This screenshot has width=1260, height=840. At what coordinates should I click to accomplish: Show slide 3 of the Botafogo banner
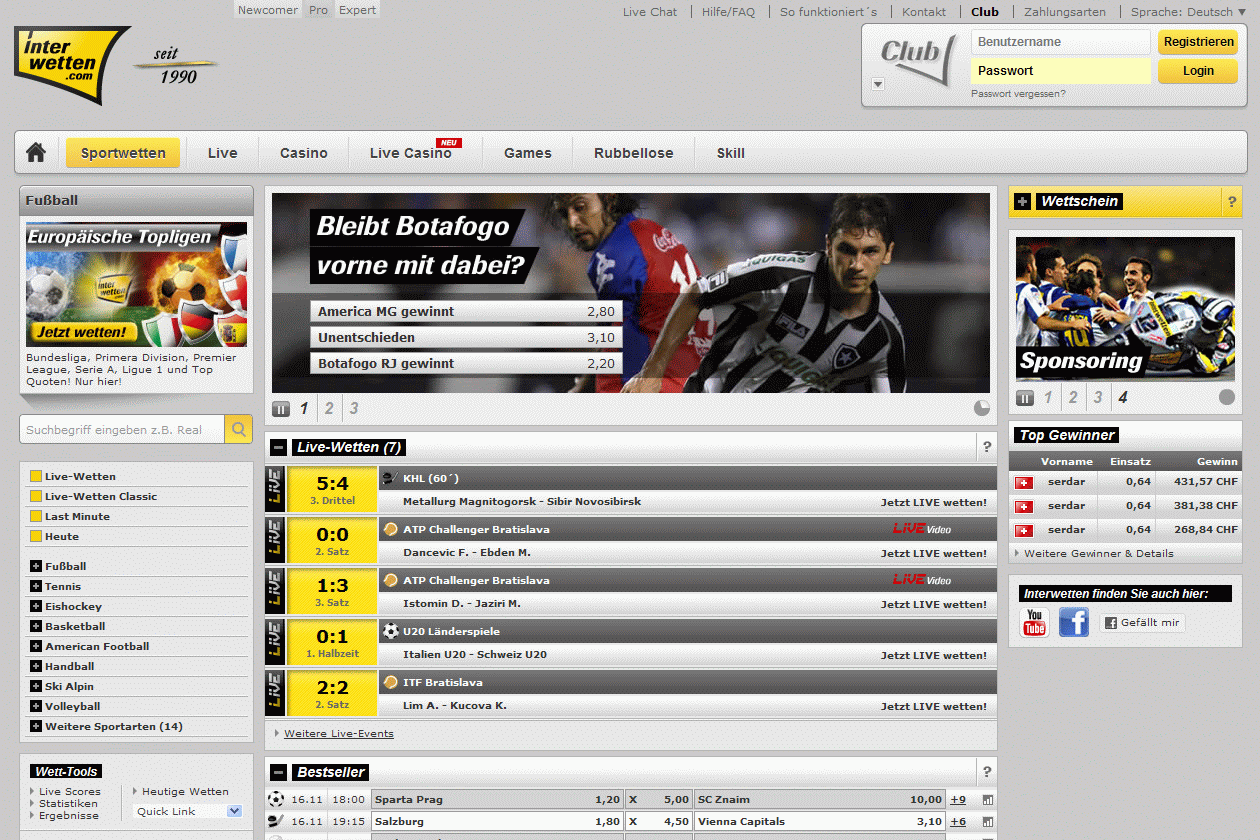coord(353,408)
